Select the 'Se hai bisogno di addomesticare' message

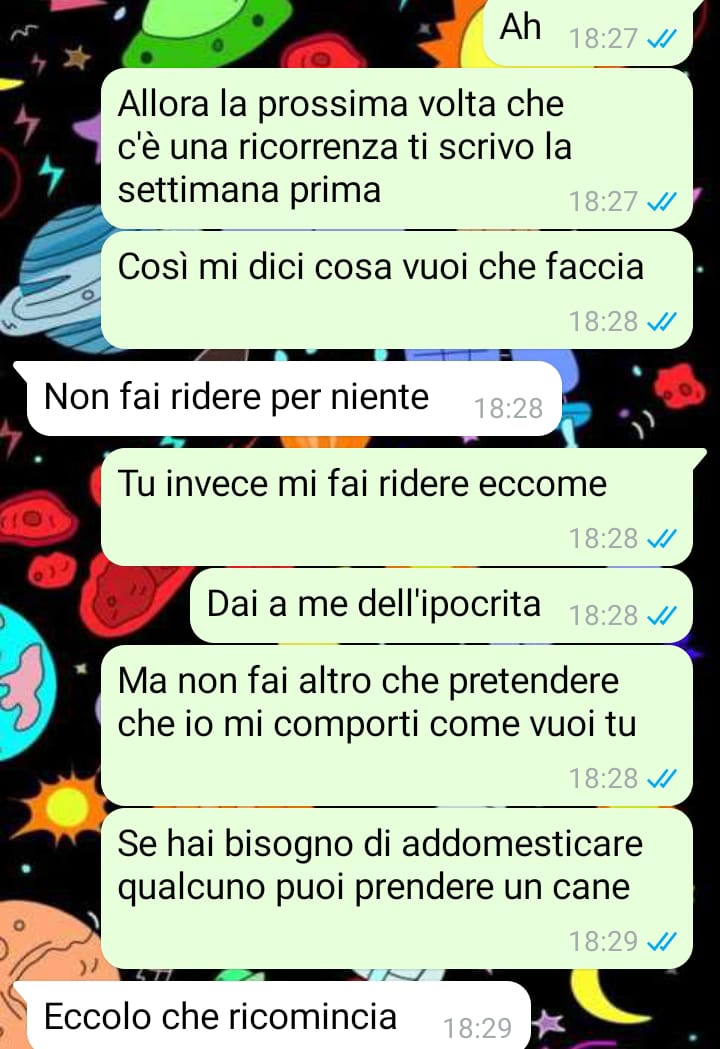tap(396, 888)
